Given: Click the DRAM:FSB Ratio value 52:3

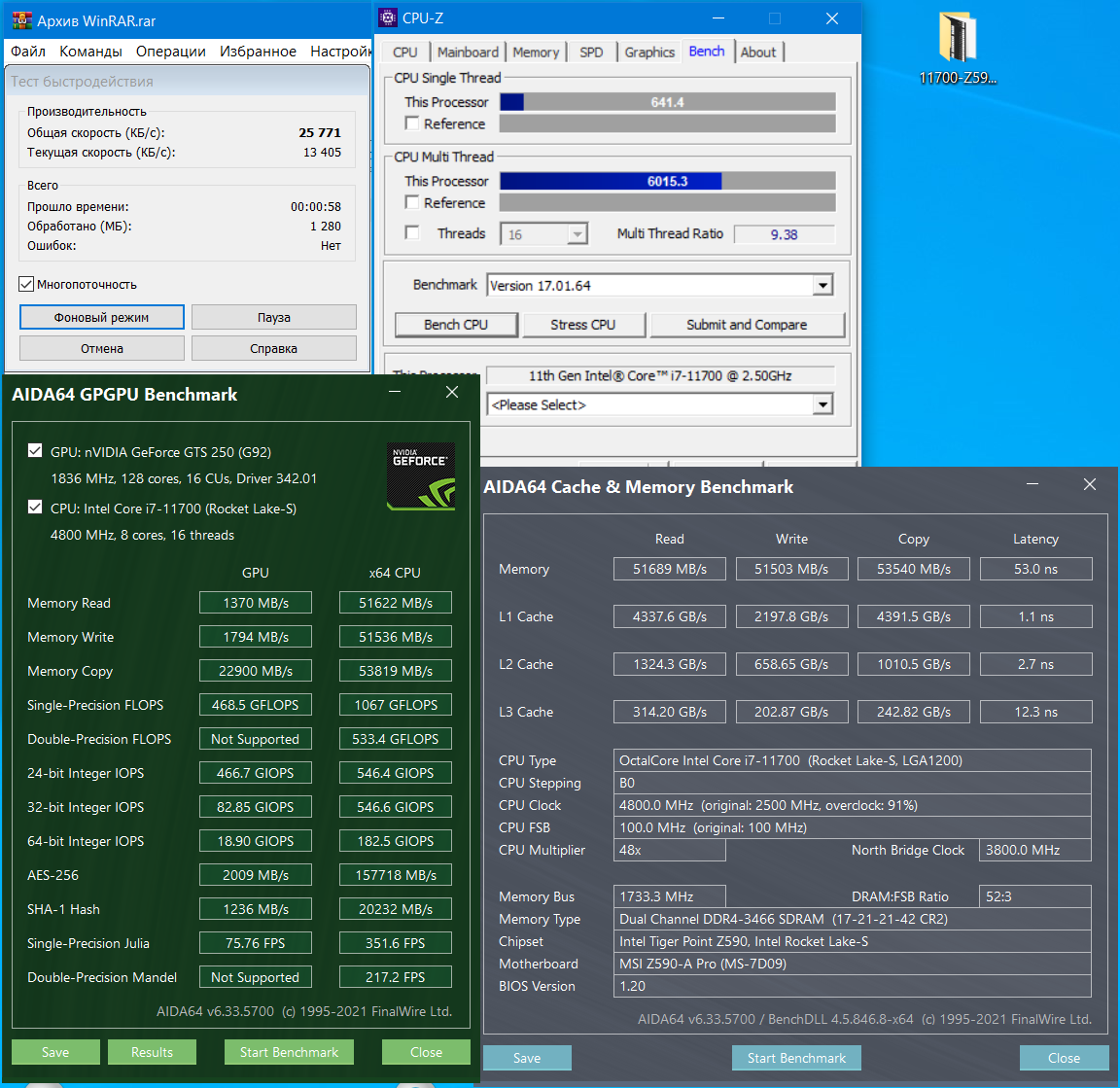Looking at the screenshot, I should [1035, 896].
